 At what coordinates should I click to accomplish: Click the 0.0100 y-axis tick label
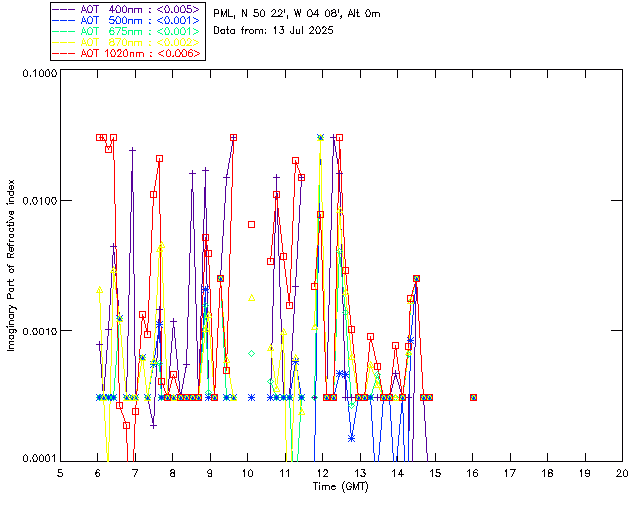37,203
